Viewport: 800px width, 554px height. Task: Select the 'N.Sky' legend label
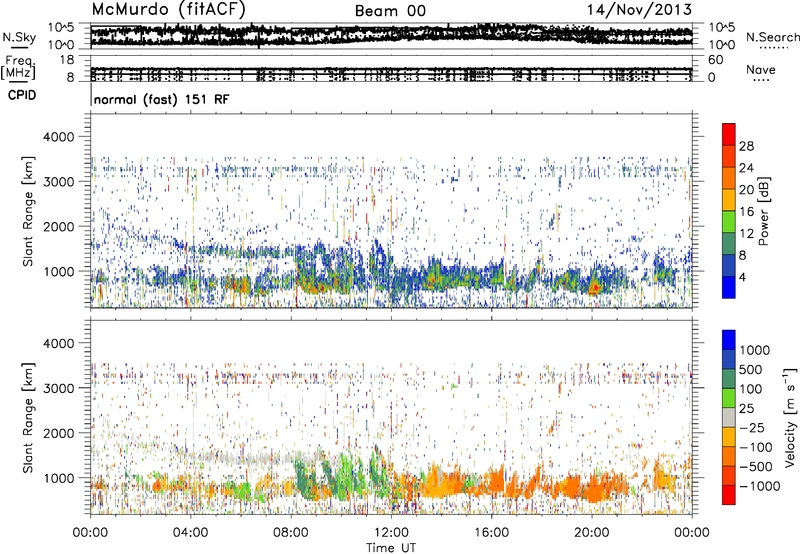19,37
